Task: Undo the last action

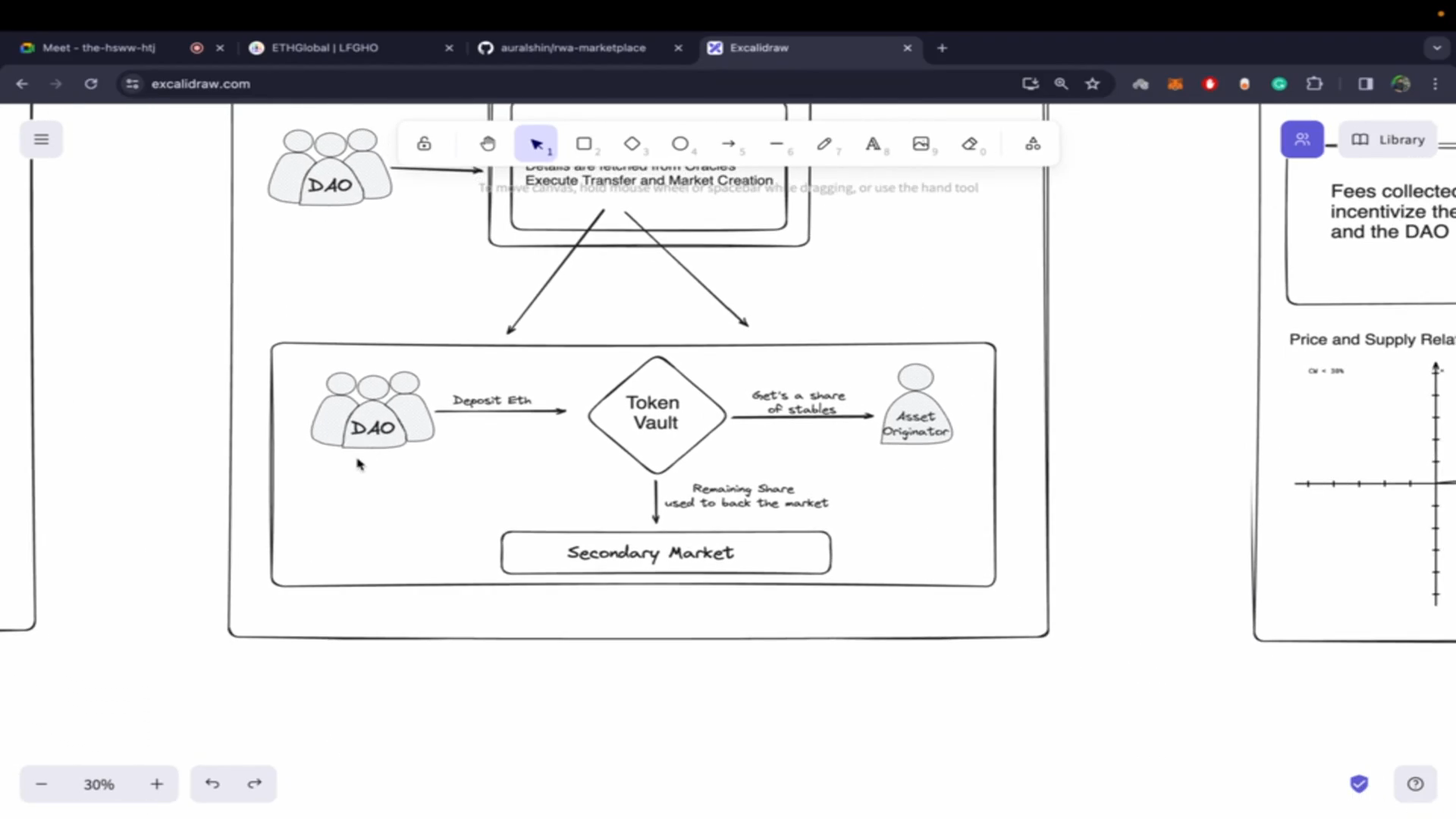Action: (x=212, y=784)
